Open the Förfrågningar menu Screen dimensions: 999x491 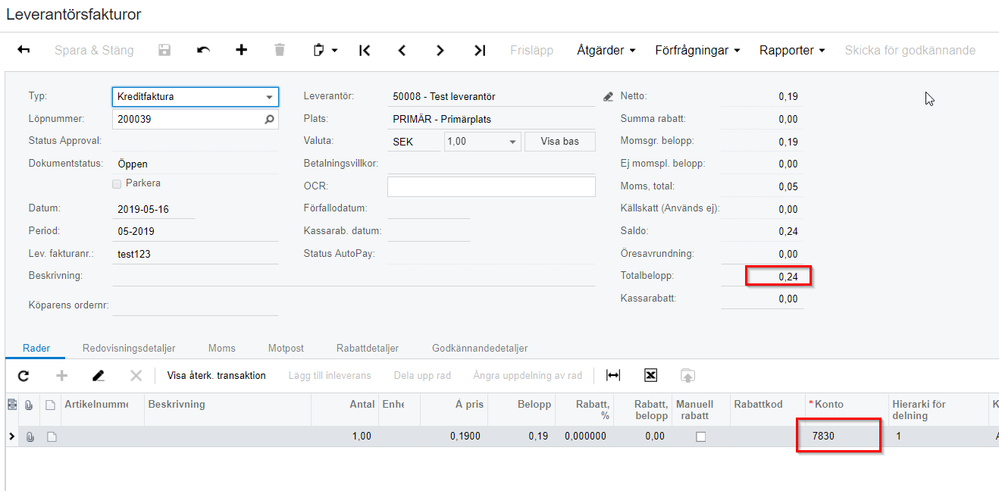[698, 50]
